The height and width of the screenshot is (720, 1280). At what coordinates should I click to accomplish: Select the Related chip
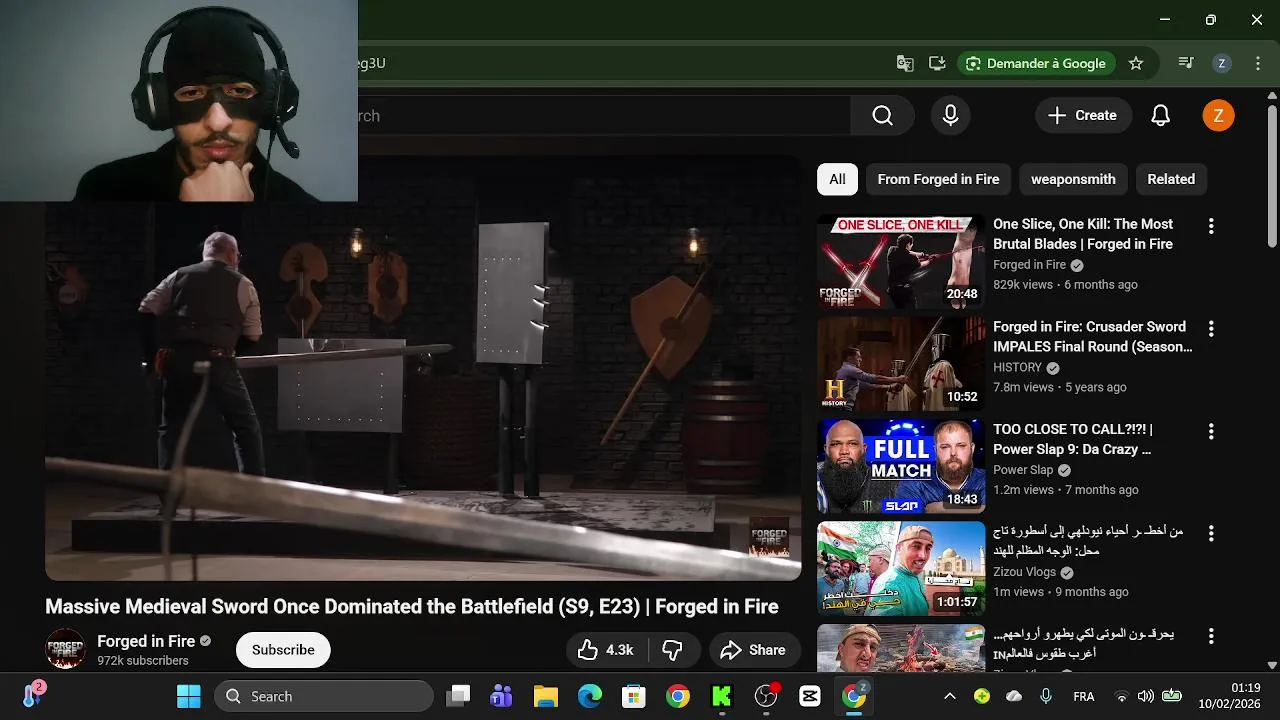tap(1171, 179)
